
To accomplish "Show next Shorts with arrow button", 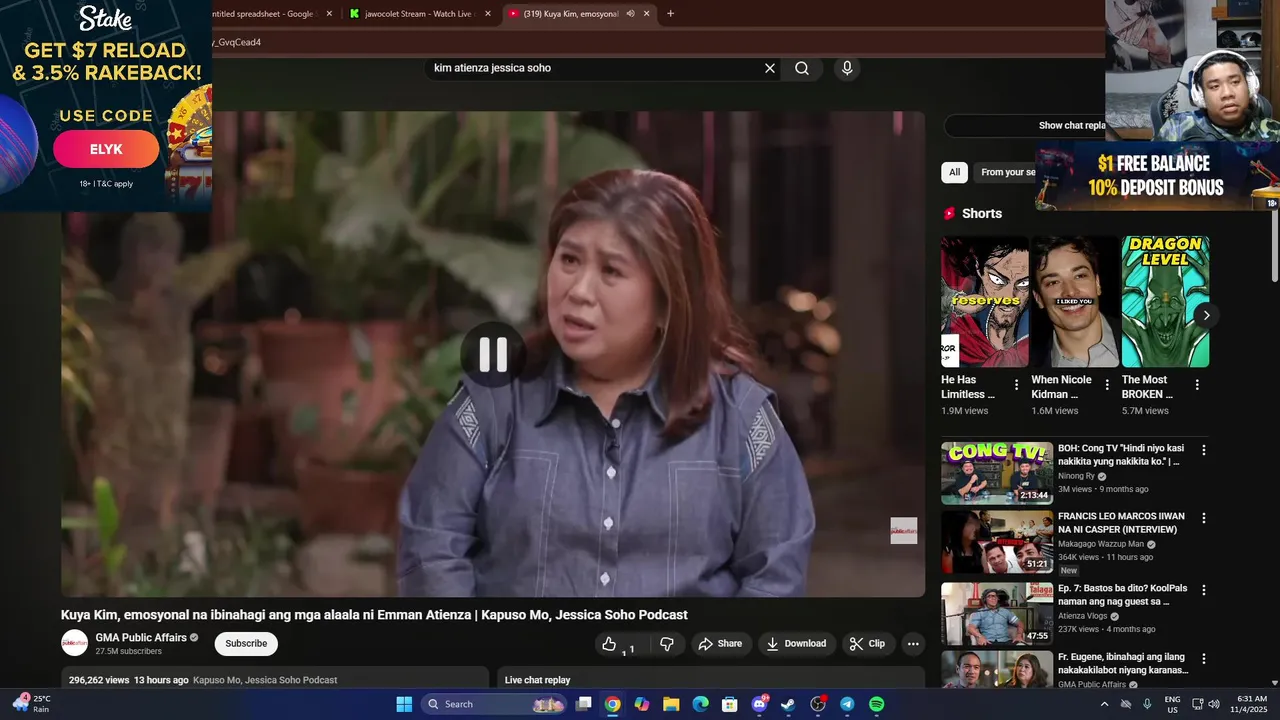I will (x=1206, y=315).
